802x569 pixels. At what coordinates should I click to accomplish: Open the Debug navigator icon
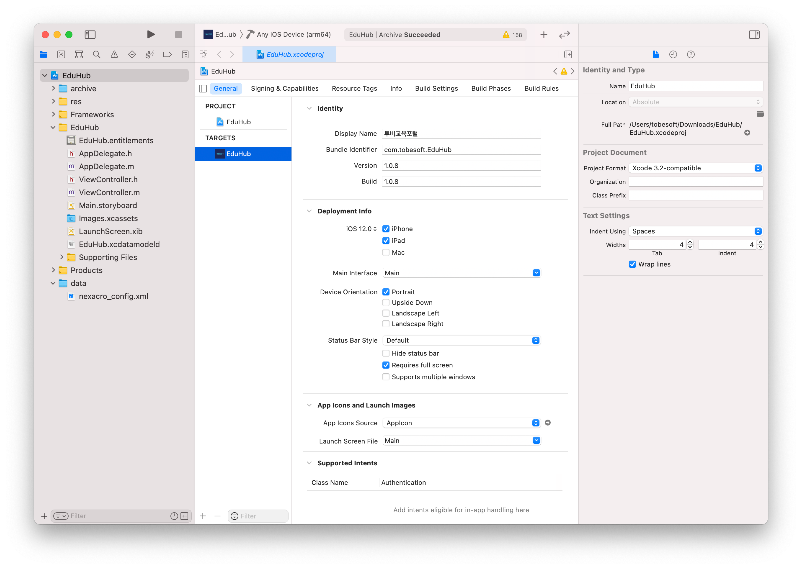pyautogui.click(x=149, y=54)
